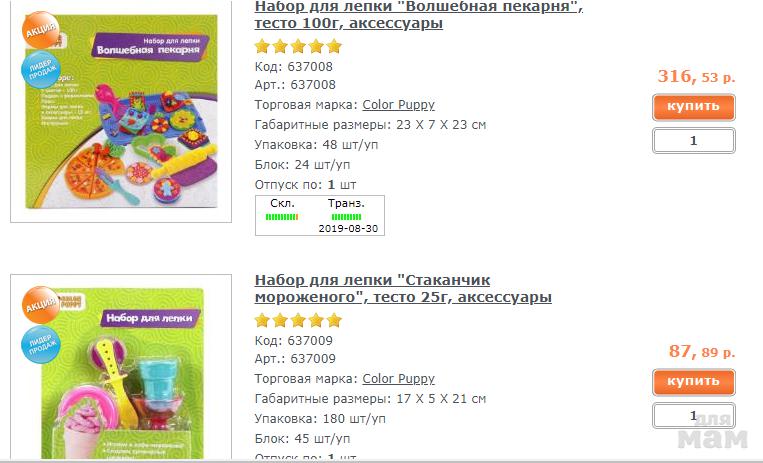Click the first rating star of "Волшебная пекарня"
This screenshot has width=763, height=463.
262,46
